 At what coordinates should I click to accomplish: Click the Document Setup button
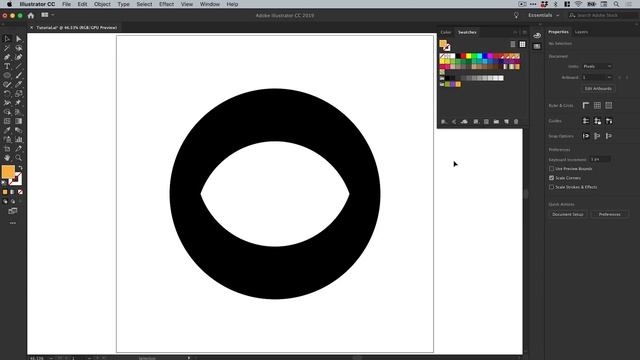click(567, 214)
